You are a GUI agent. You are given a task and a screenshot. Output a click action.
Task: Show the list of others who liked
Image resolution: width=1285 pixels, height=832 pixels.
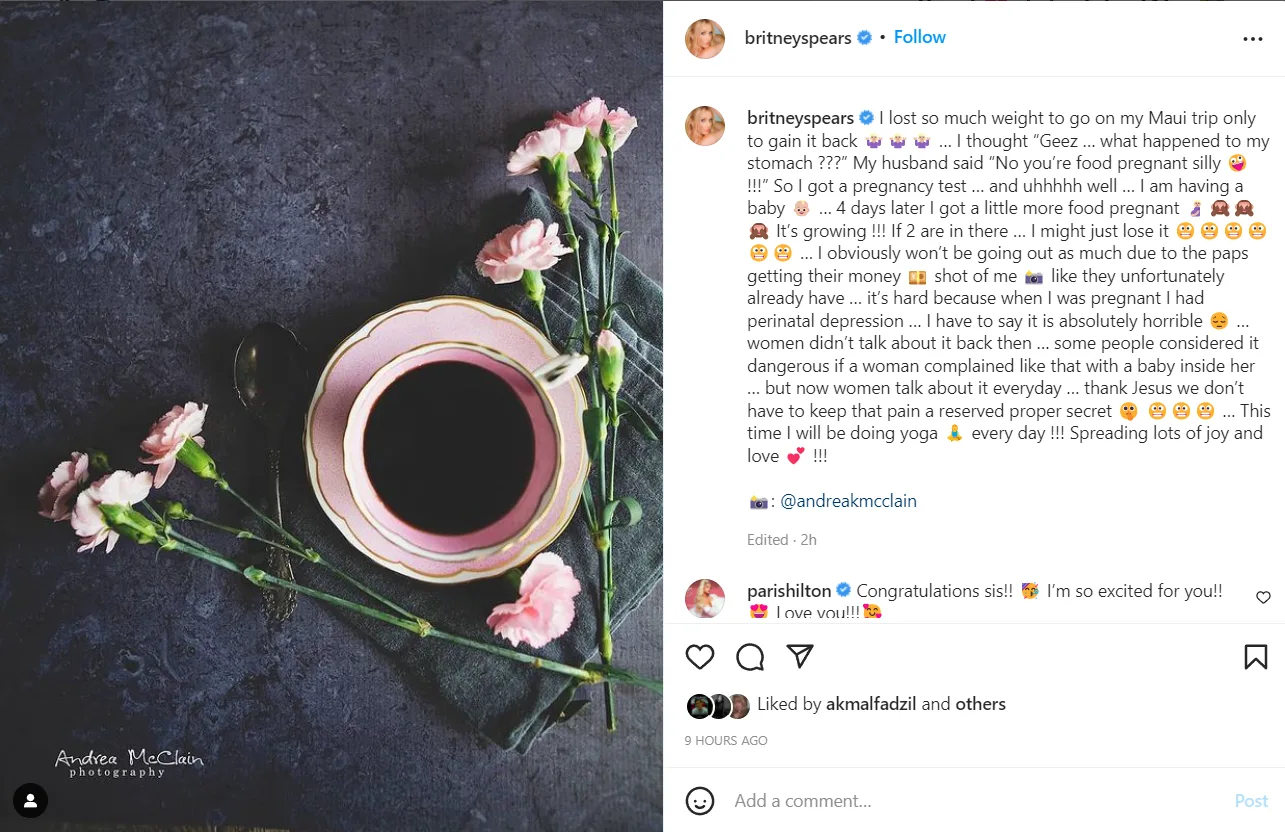980,704
